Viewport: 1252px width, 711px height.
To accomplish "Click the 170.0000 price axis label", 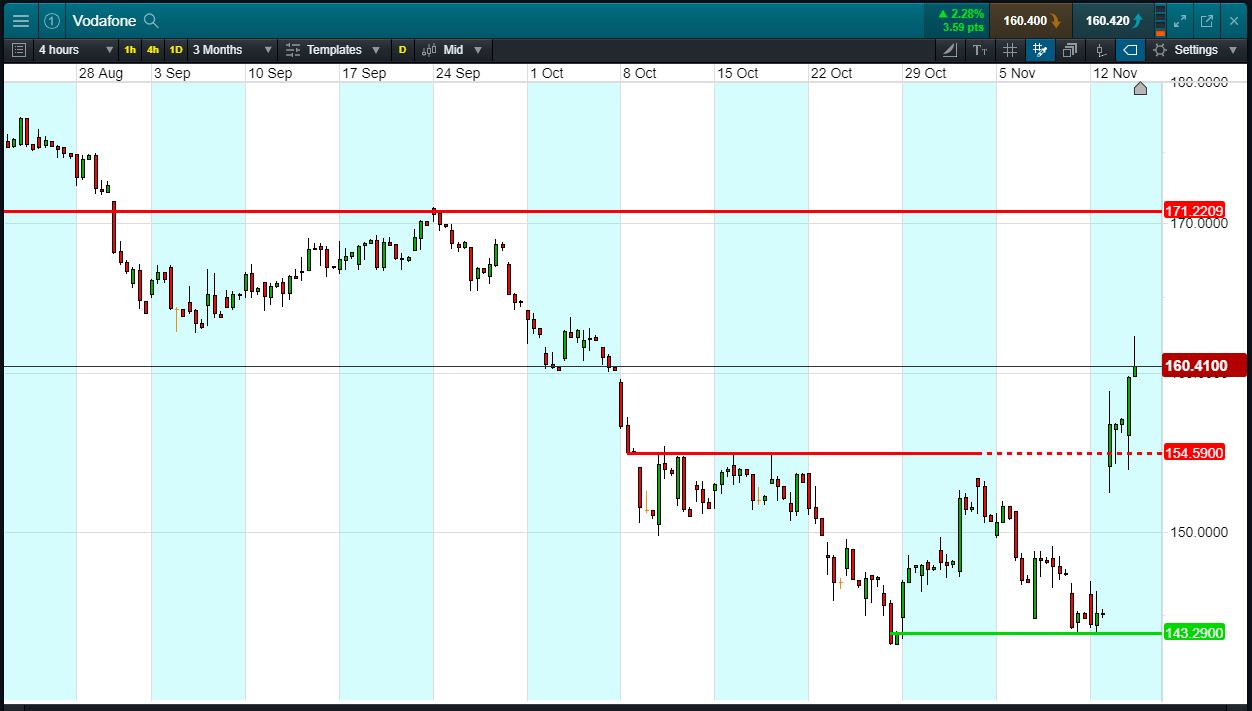I will pos(1198,224).
